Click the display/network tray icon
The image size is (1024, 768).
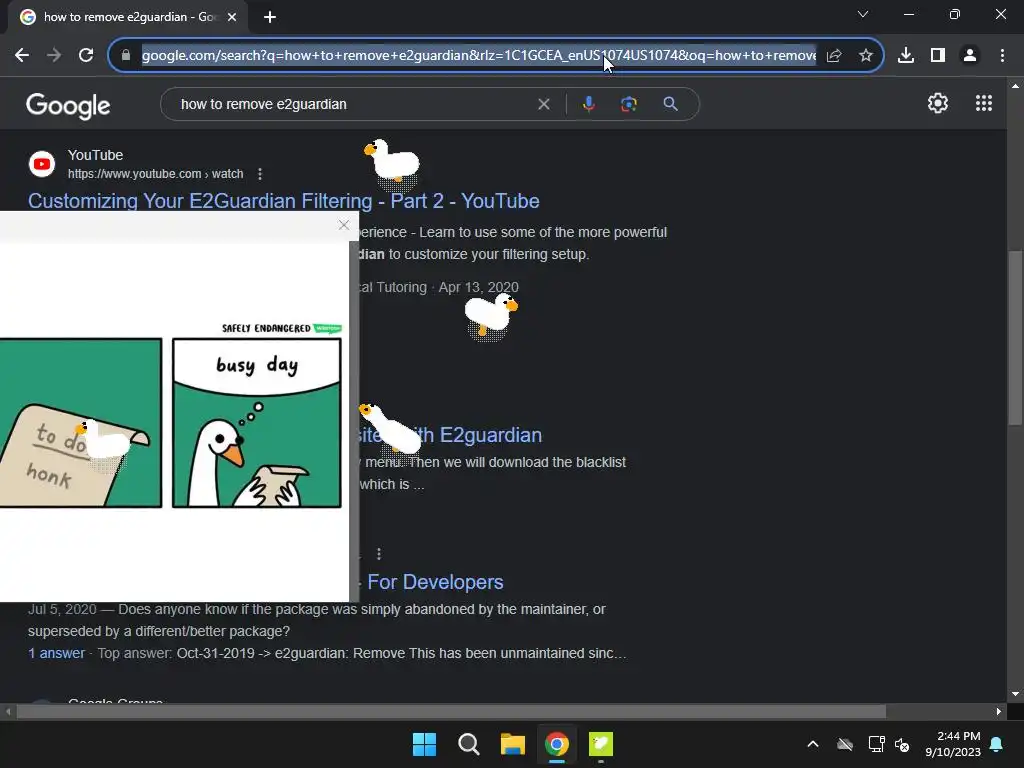click(x=876, y=744)
